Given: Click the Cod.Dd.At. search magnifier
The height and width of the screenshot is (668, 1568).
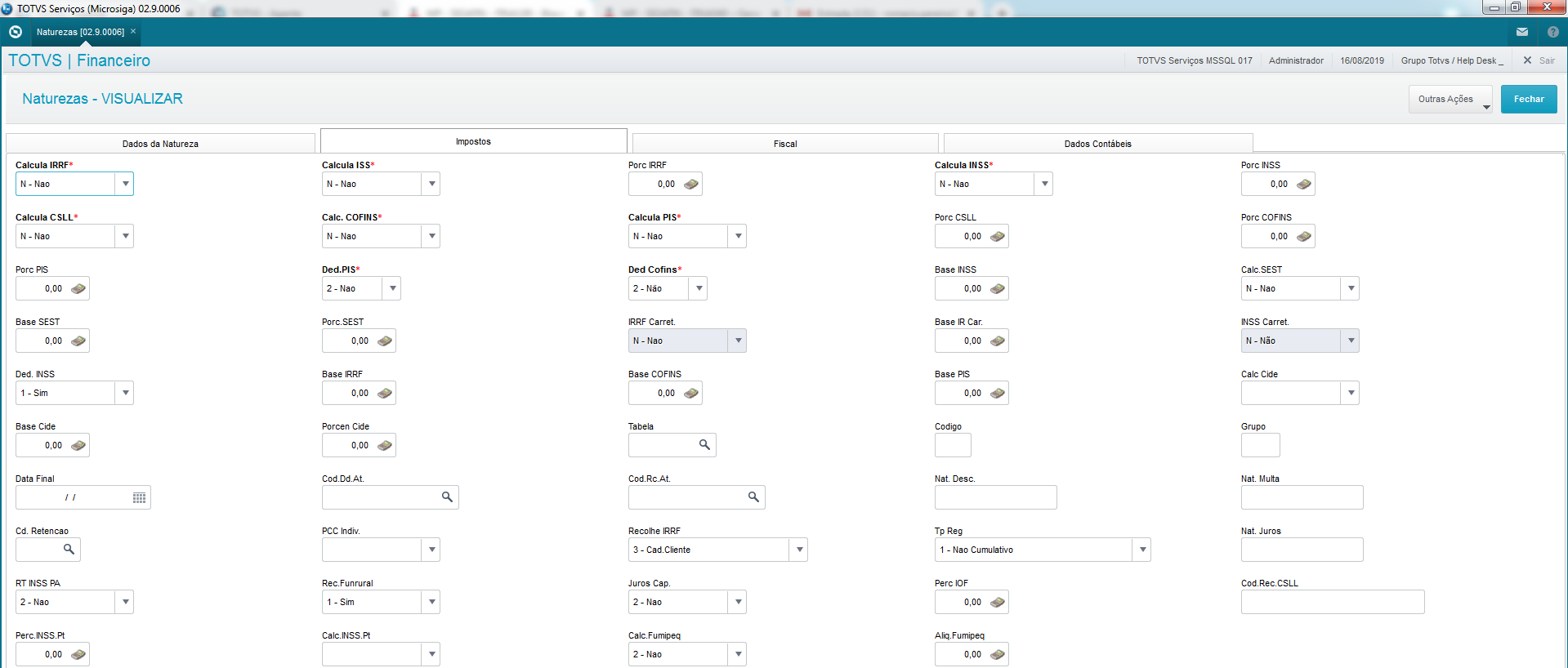Looking at the screenshot, I should pos(447,497).
